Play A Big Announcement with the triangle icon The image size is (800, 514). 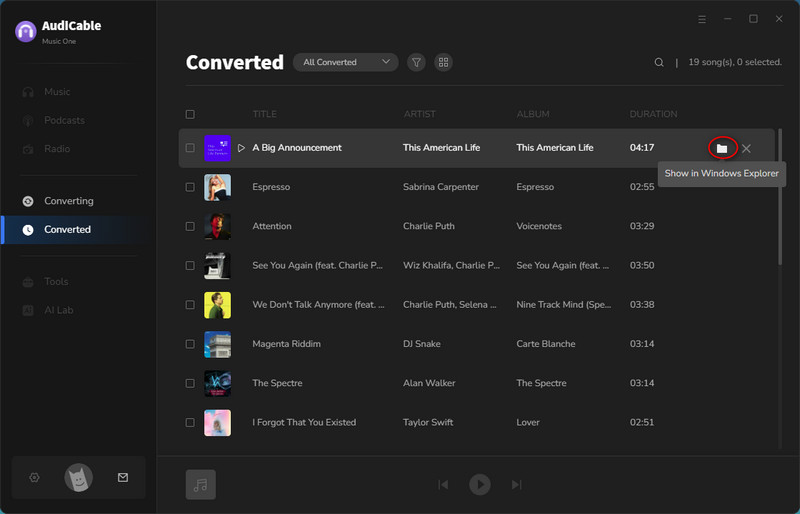pos(241,148)
